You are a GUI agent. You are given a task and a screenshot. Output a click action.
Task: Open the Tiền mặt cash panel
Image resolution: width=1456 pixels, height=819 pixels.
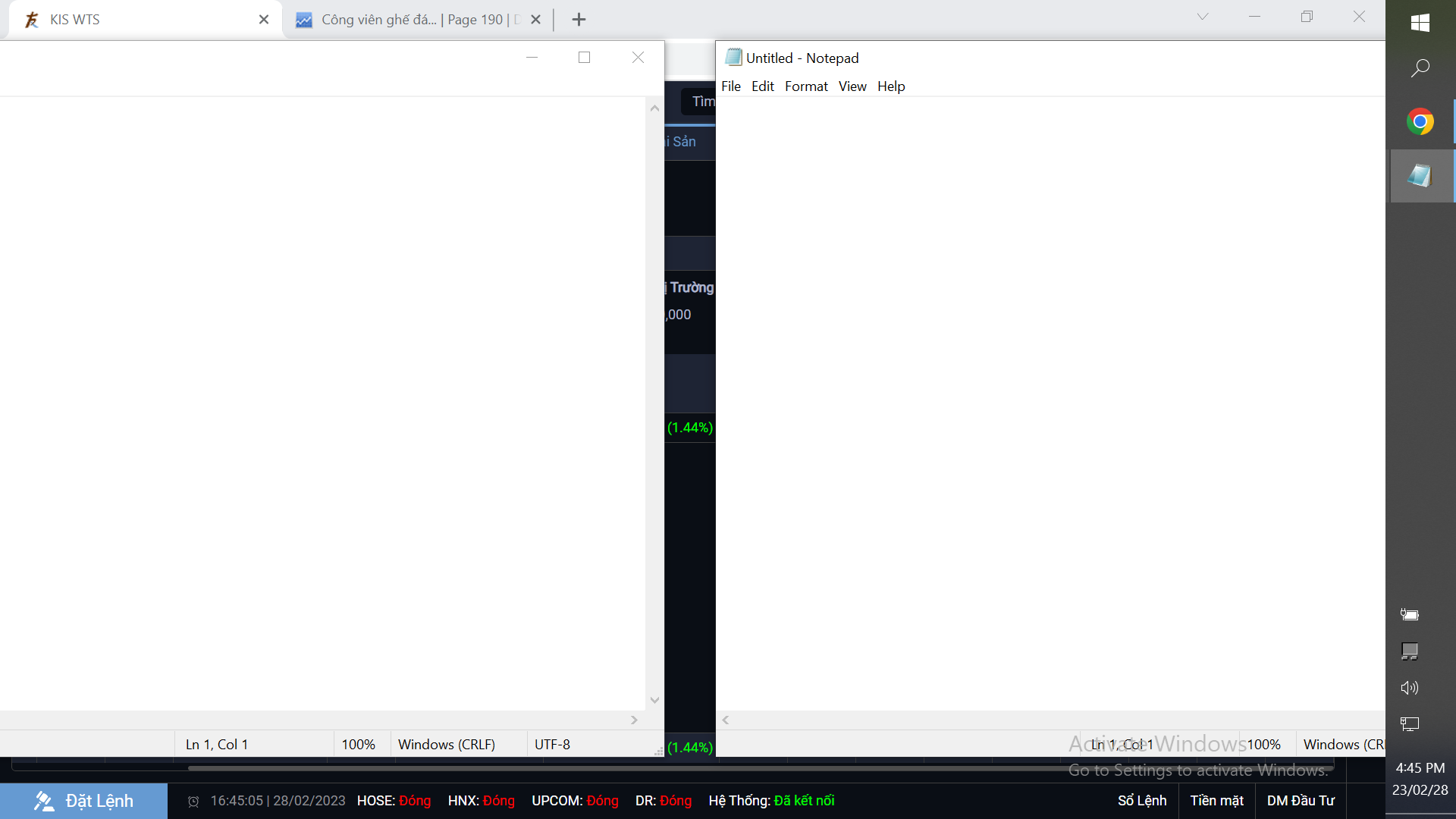point(1216,801)
